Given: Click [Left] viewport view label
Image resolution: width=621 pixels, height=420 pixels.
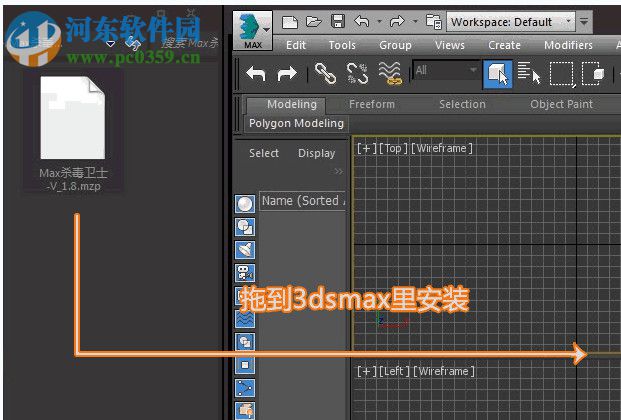Looking at the screenshot, I should point(394,372).
